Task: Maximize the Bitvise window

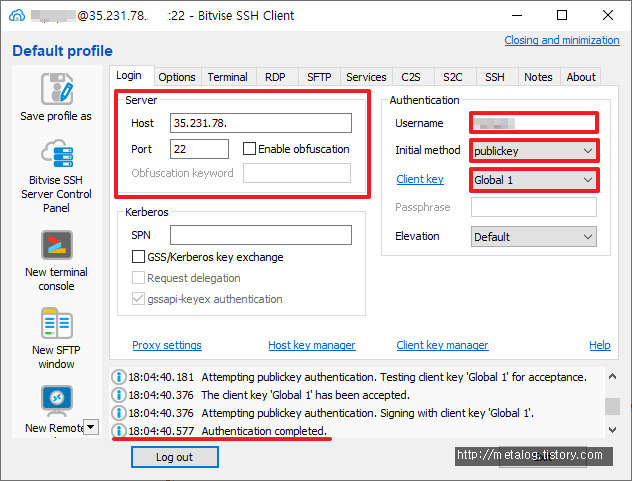Action: 562,15
